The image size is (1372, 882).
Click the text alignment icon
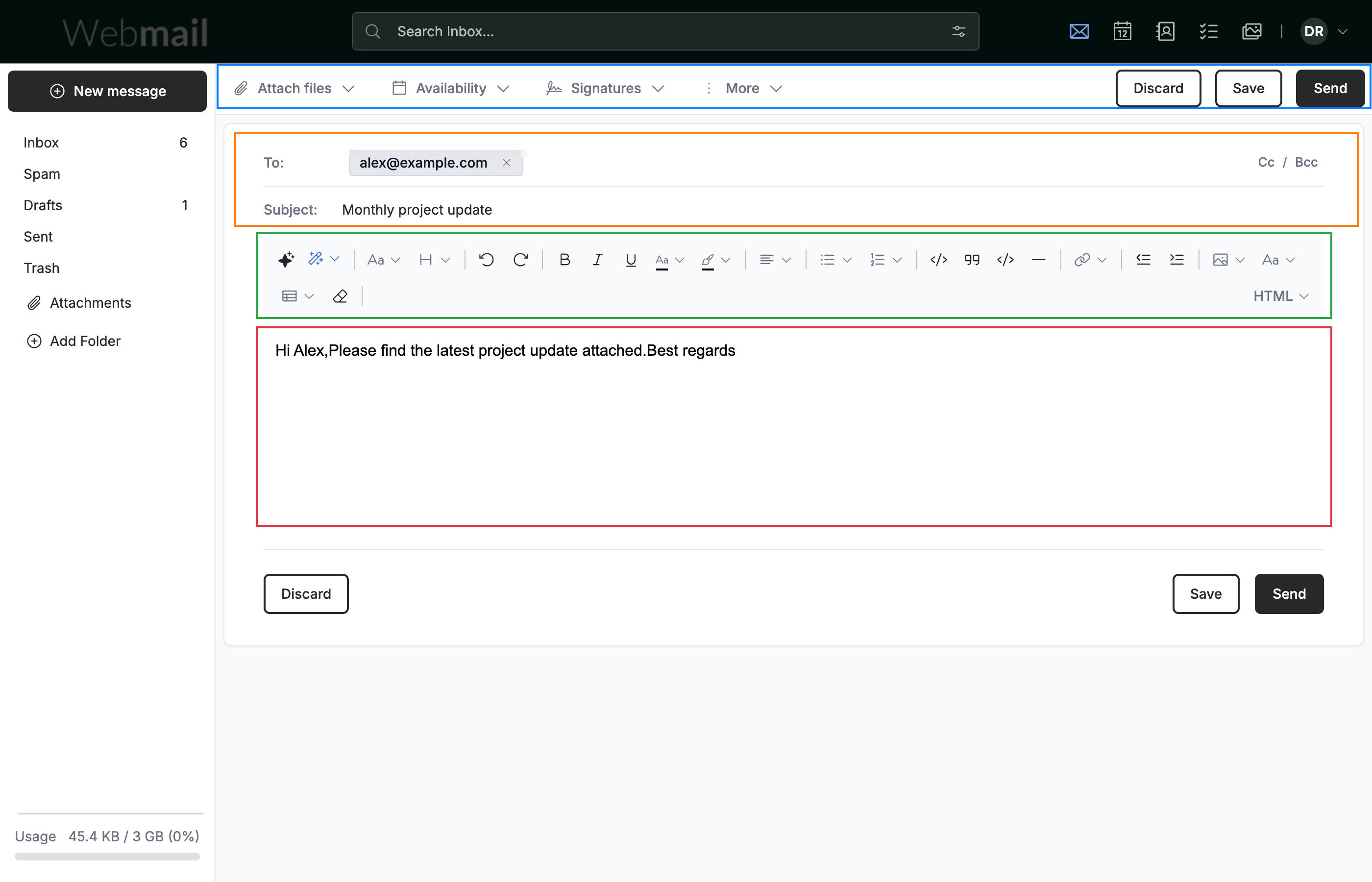point(766,260)
